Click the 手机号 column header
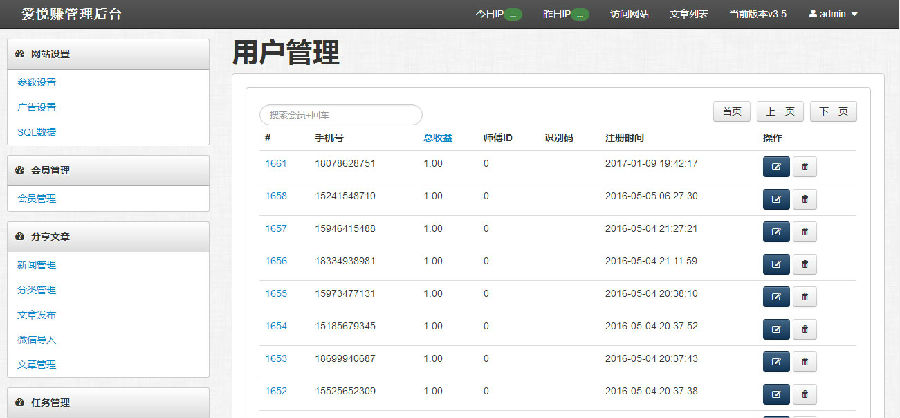 [329, 138]
